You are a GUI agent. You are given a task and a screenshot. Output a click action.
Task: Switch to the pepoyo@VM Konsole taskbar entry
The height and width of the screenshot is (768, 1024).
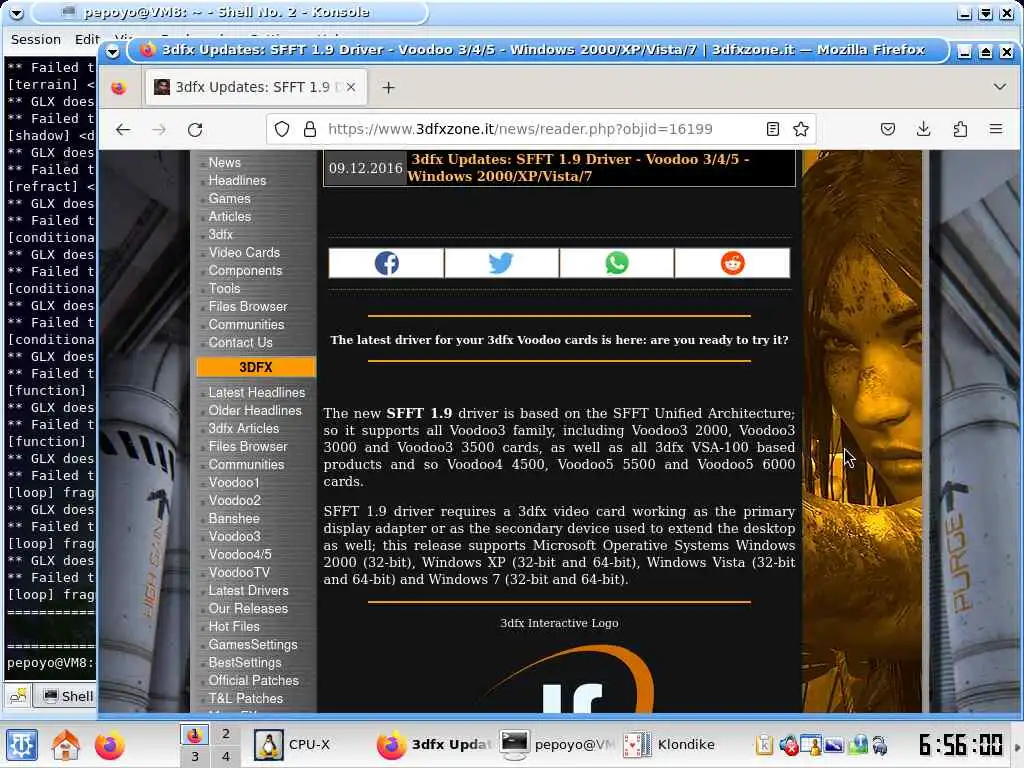coord(558,744)
